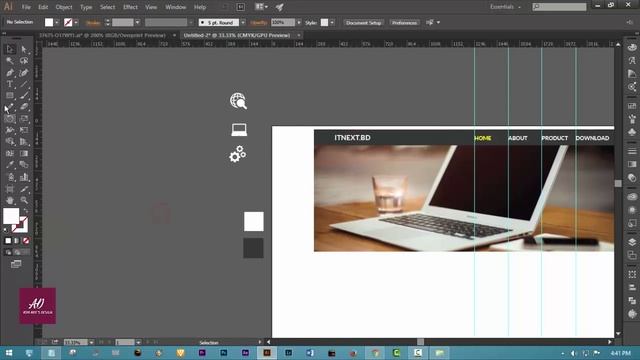The image size is (640, 360).
Task: Open the Window menu
Action: [176, 7]
